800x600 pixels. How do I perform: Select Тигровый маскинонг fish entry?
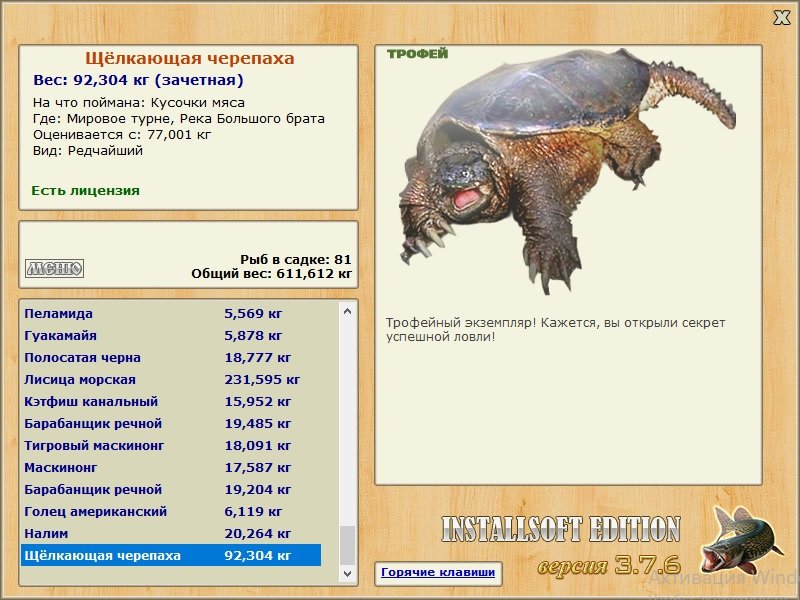click(x=171, y=445)
